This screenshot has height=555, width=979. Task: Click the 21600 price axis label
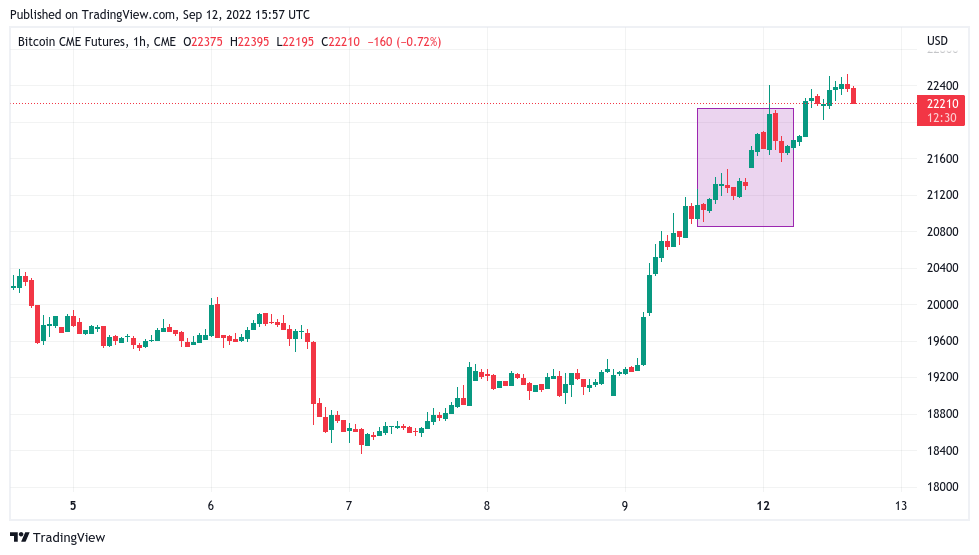(x=942, y=159)
